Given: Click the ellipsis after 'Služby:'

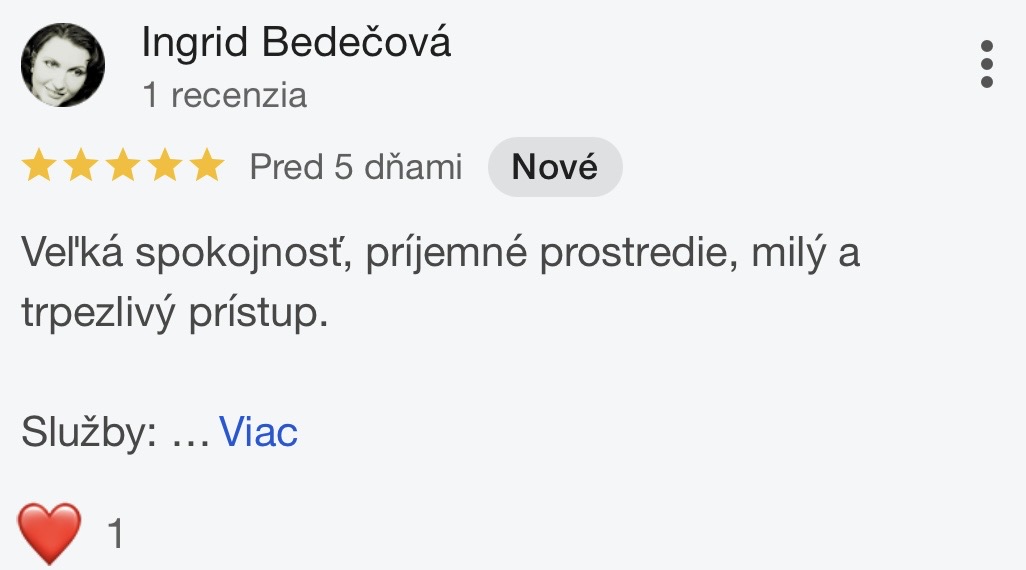Looking at the screenshot, I should [x=190, y=436].
